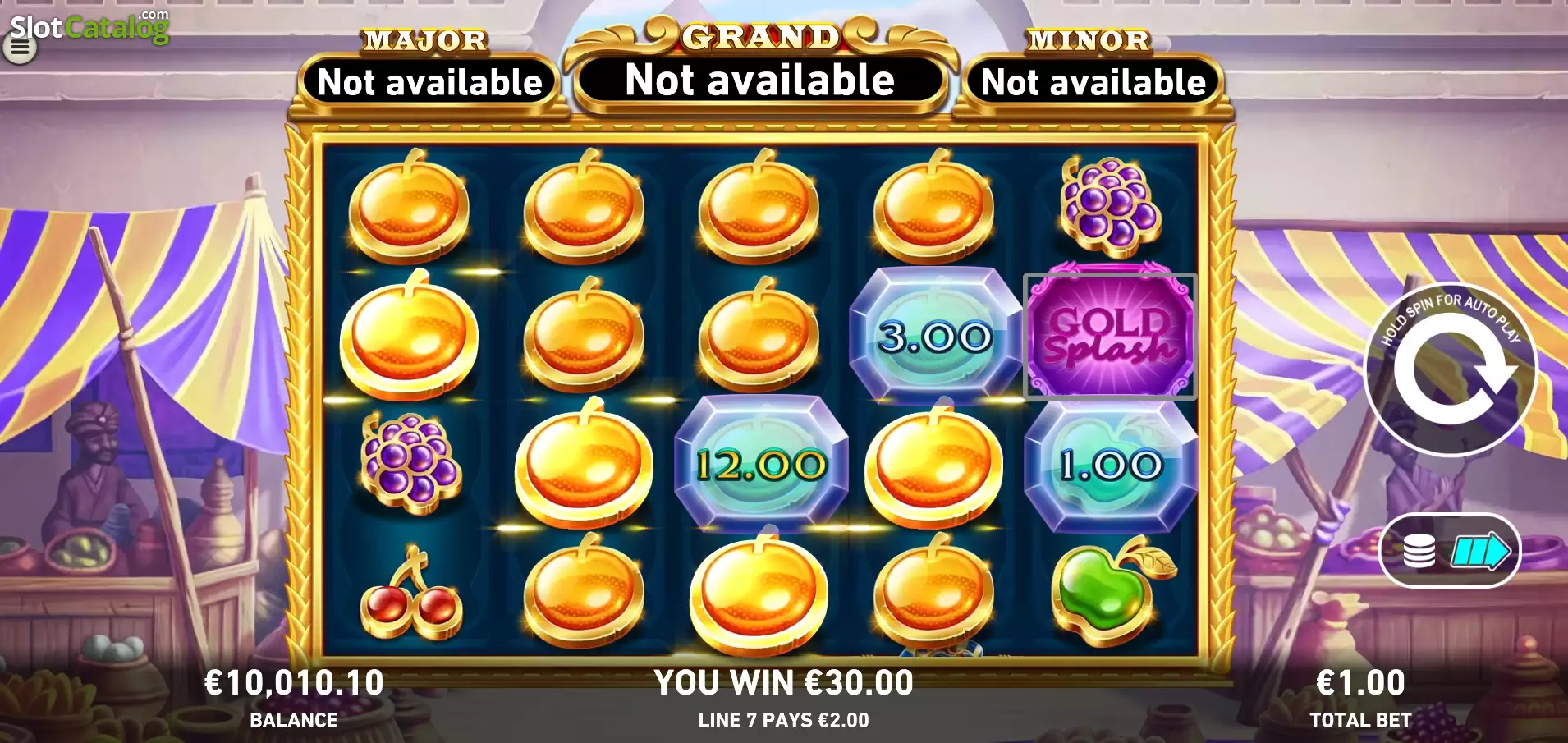Viewport: 1568px width, 743px height.
Task: Click the YOU WIN €30.00 message
Action: pyautogui.click(x=783, y=683)
